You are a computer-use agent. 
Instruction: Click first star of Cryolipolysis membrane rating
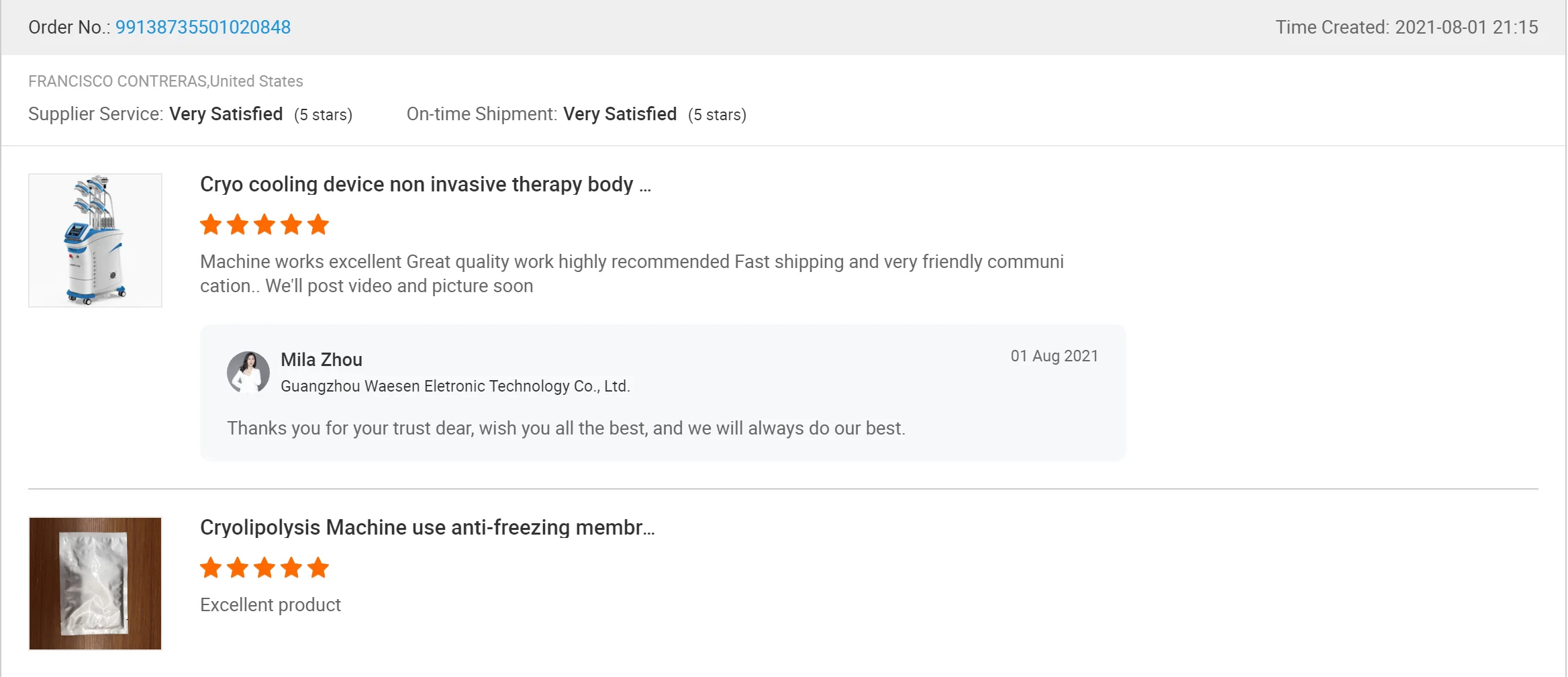tap(211, 568)
